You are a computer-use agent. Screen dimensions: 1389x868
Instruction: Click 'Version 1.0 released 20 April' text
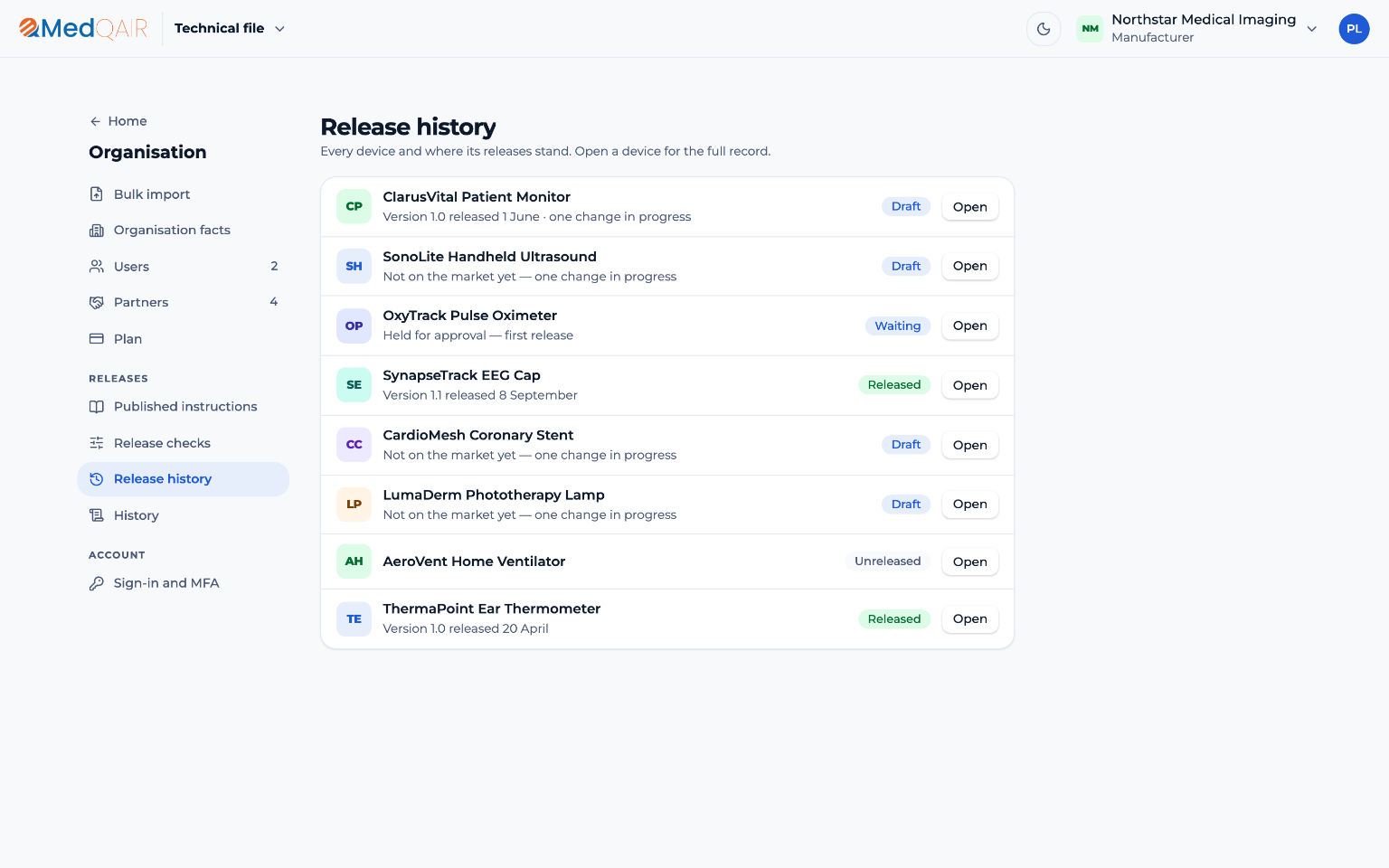click(466, 629)
